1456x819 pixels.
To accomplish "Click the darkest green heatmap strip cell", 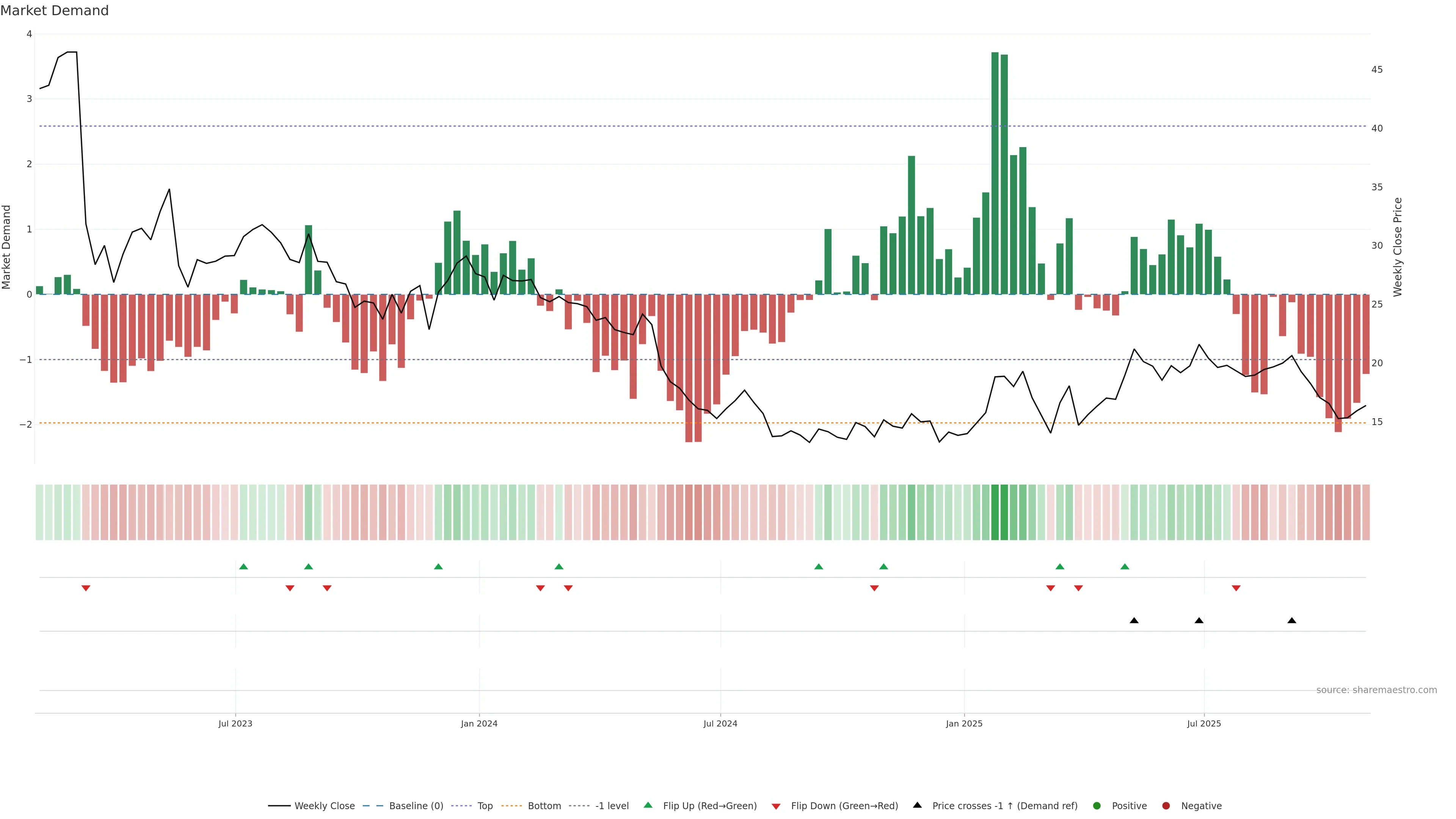I will click(x=995, y=512).
